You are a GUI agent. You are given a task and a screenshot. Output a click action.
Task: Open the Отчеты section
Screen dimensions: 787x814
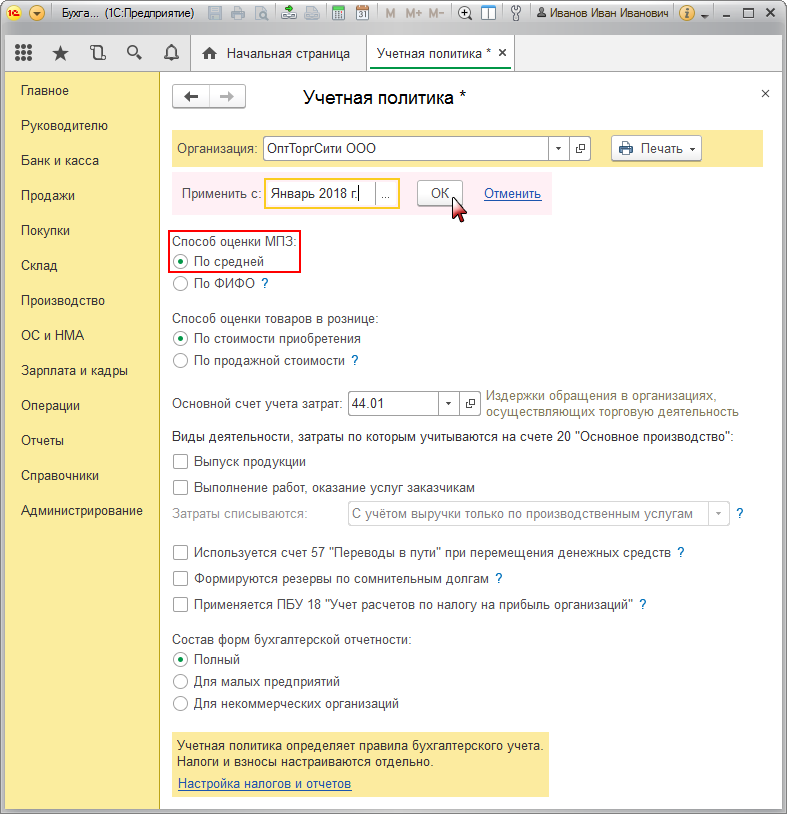(42, 440)
